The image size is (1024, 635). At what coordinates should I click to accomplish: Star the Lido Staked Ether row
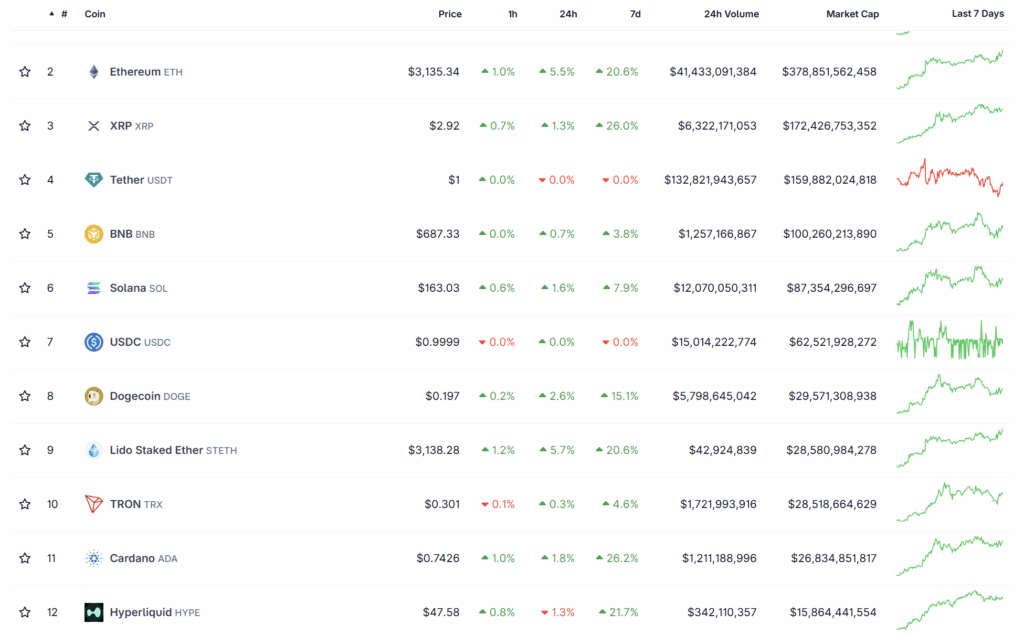25,450
